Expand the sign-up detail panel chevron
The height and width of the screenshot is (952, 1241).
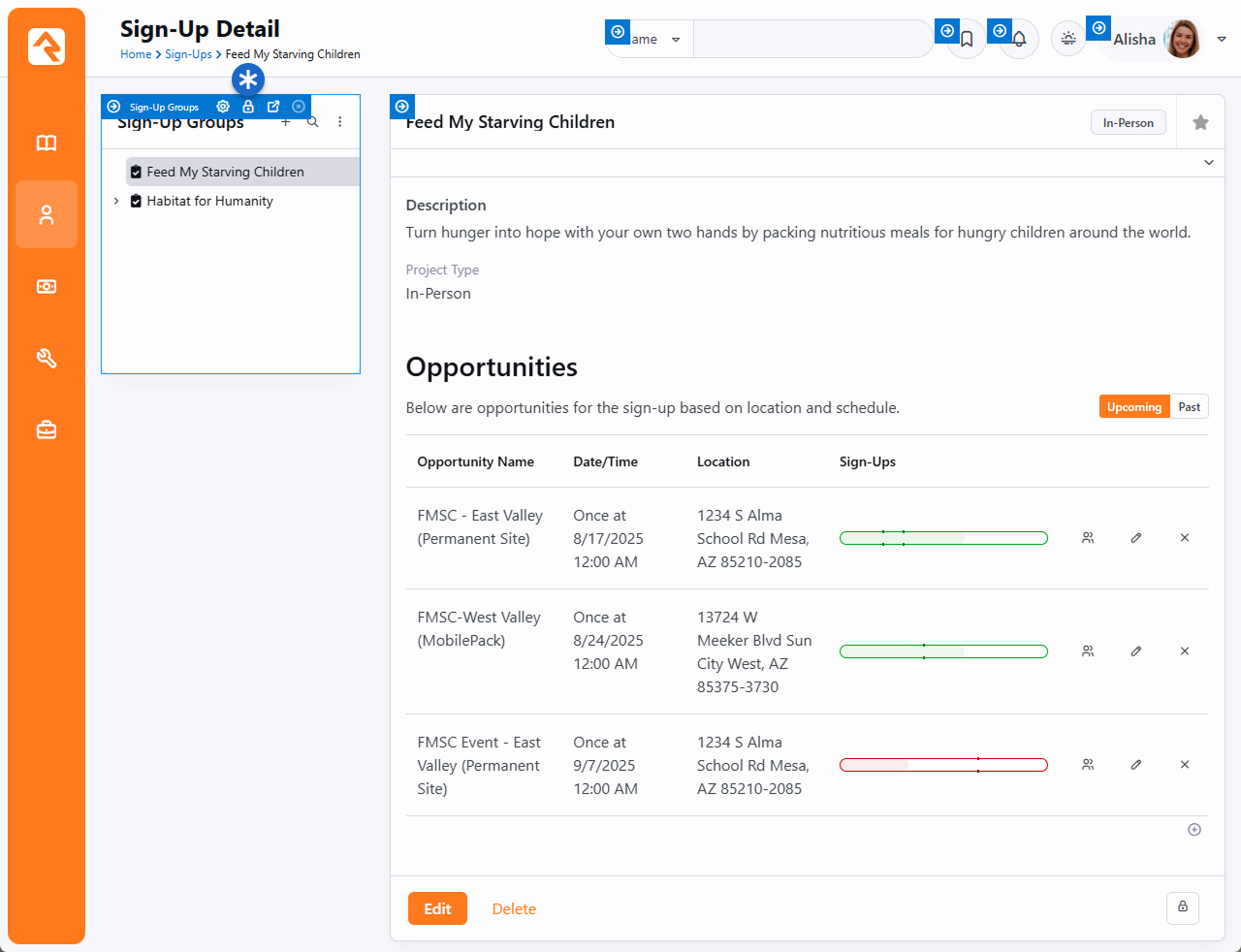(x=1209, y=163)
